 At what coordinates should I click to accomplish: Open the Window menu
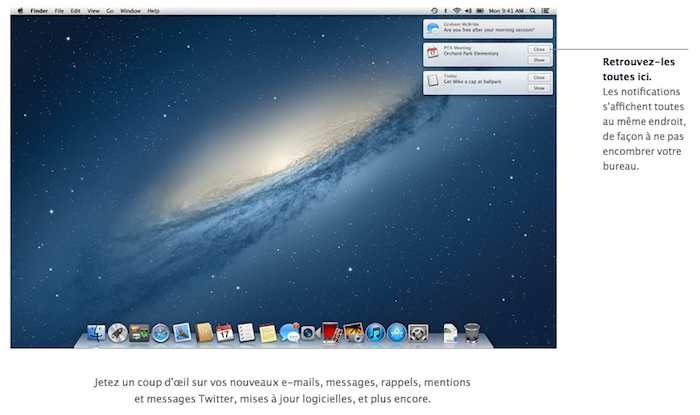click(x=130, y=10)
